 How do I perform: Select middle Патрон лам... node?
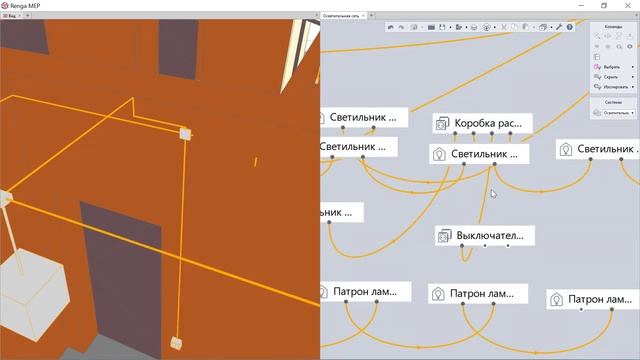point(478,293)
